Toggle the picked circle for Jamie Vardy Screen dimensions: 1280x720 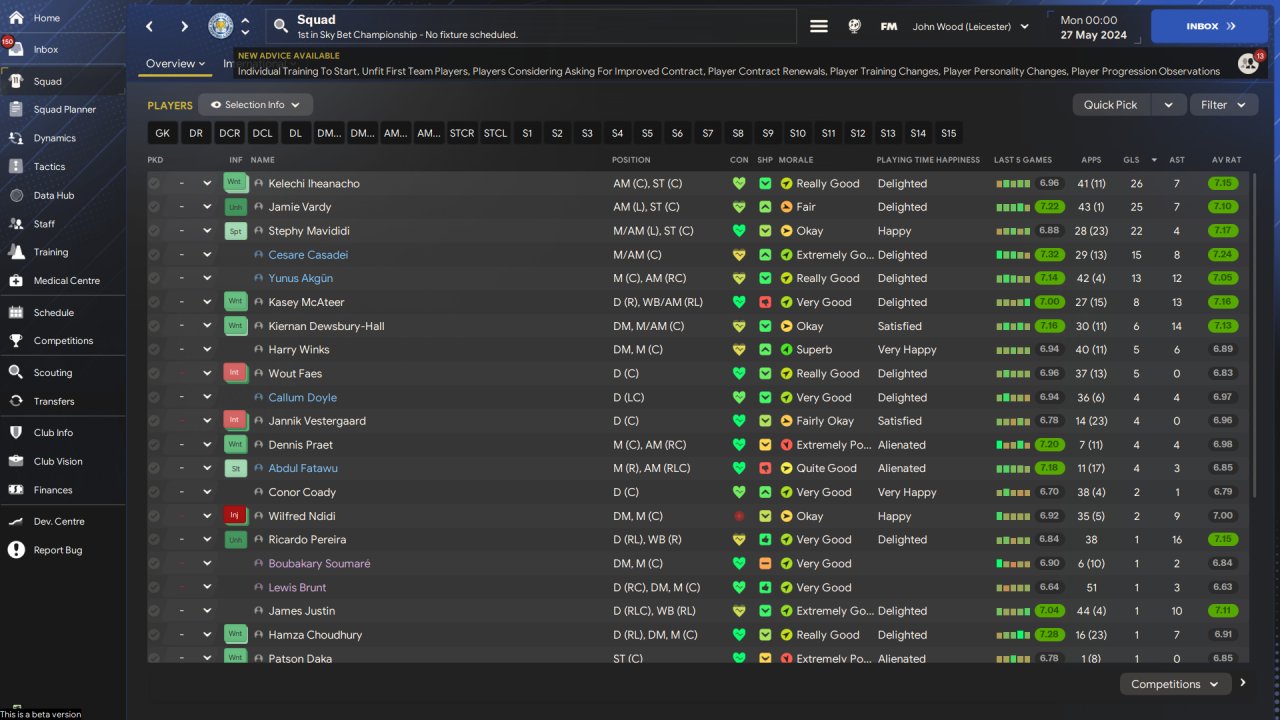[154, 207]
